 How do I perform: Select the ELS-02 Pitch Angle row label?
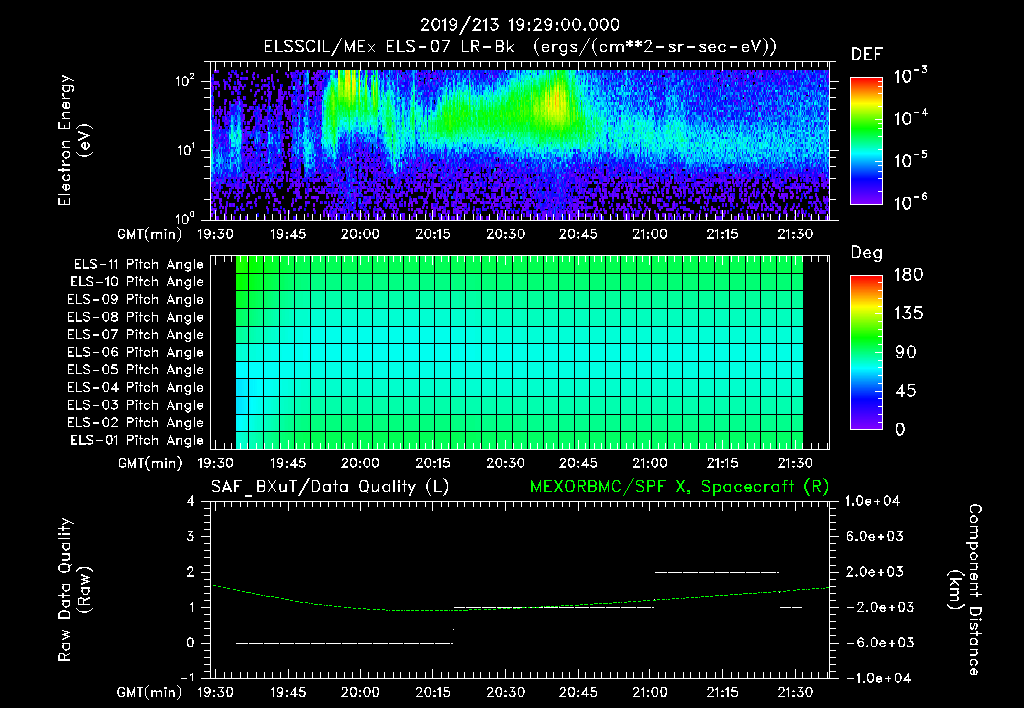click(x=135, y=423)
